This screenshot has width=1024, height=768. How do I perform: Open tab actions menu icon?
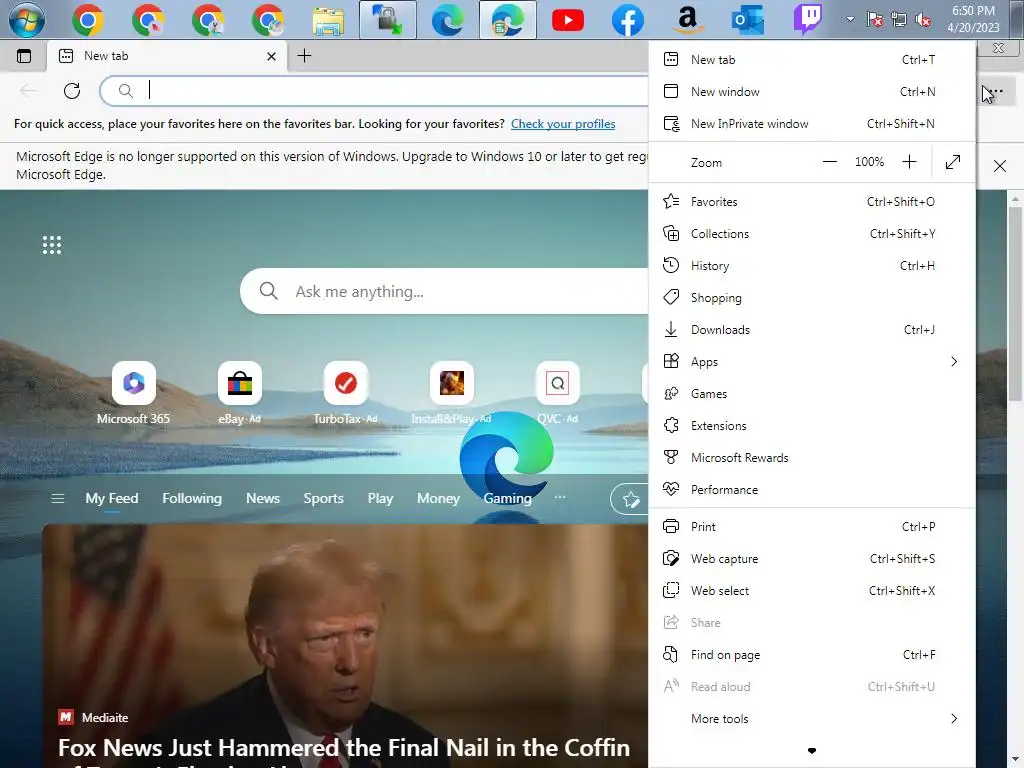pos(24,56)
